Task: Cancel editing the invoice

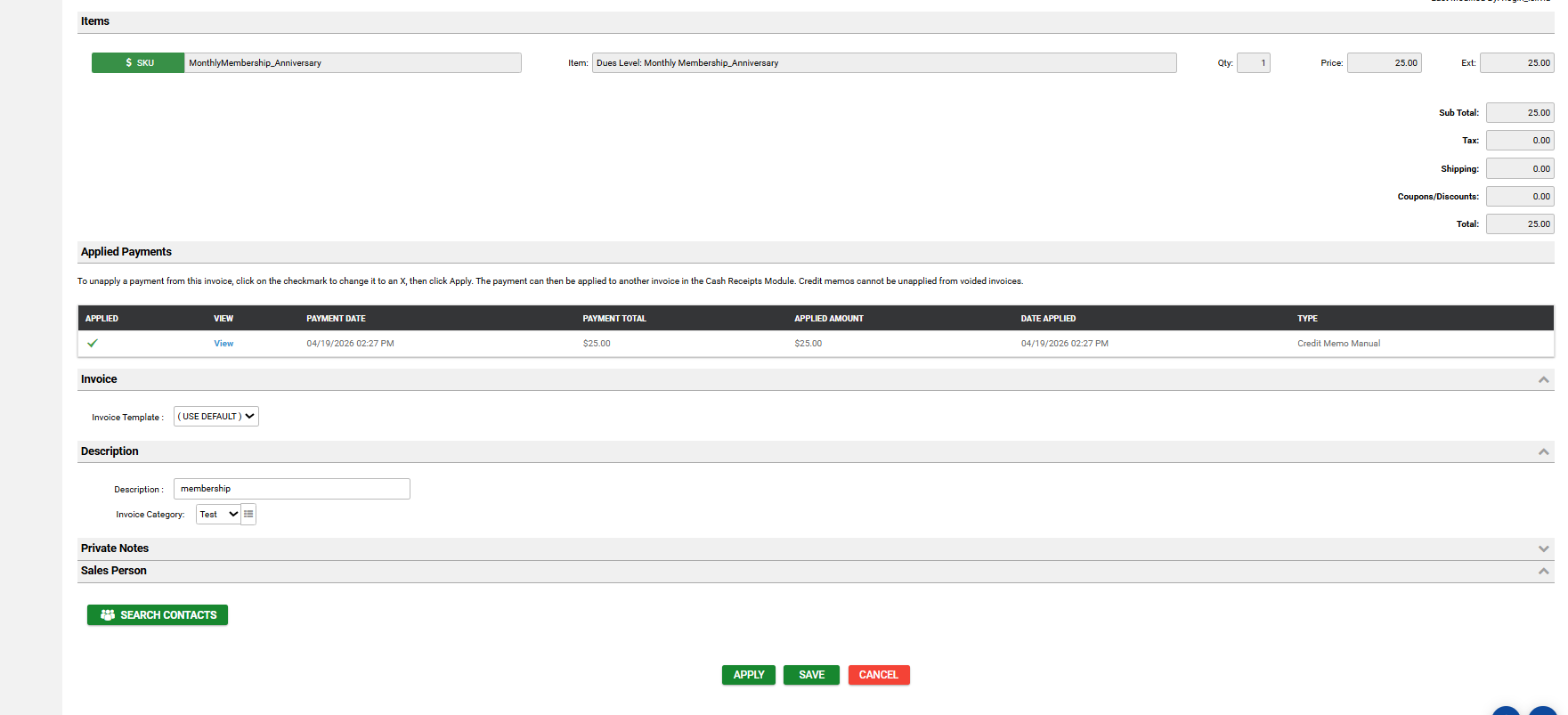Action: [x=878, y=675]
